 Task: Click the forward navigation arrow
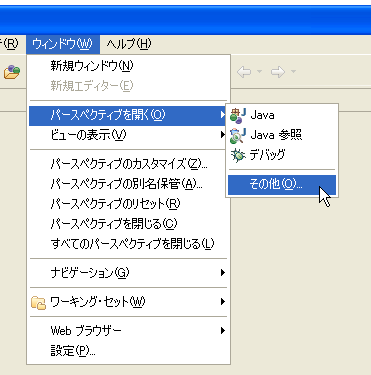(278, 72)
